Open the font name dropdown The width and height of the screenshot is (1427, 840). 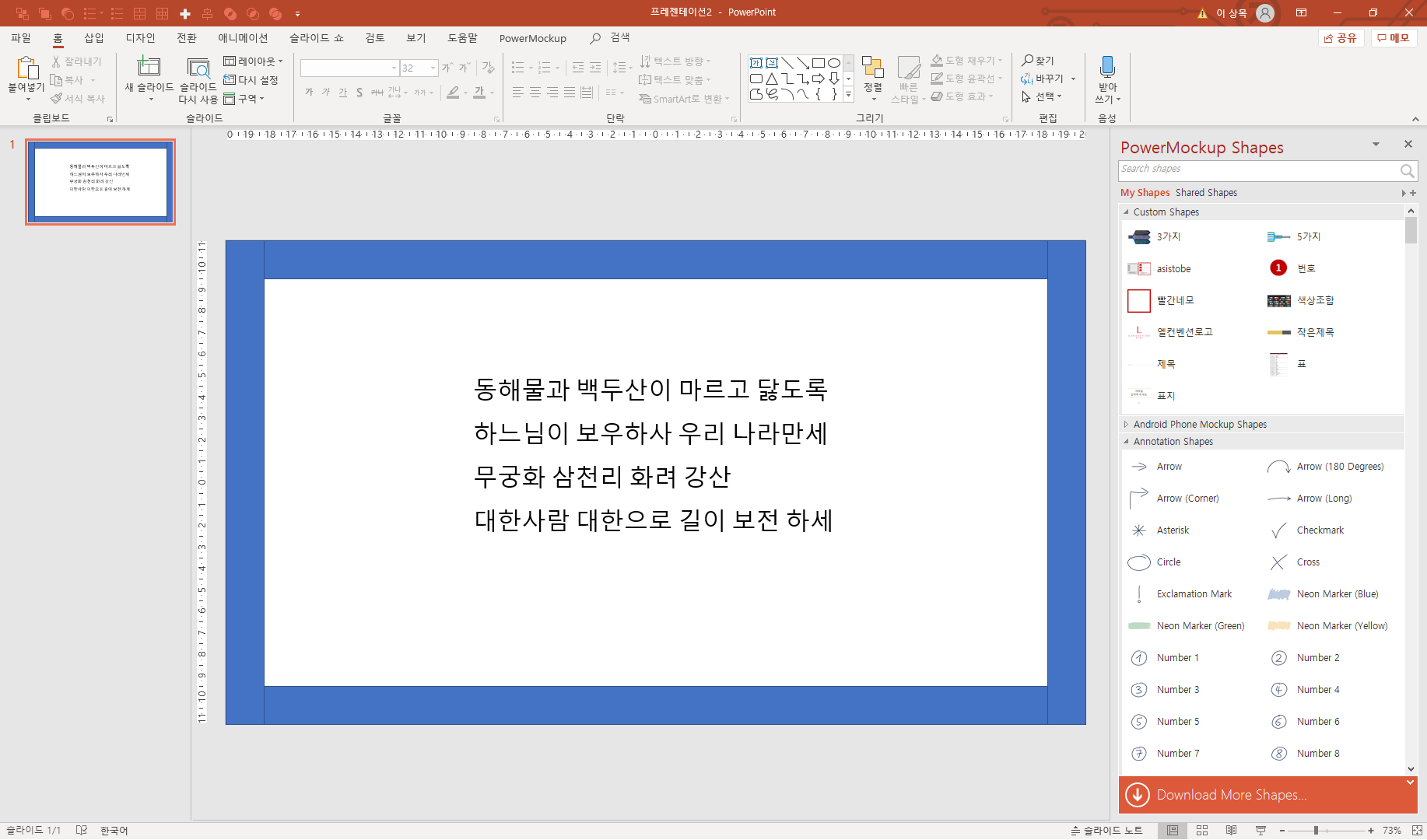tap(394, 68)
